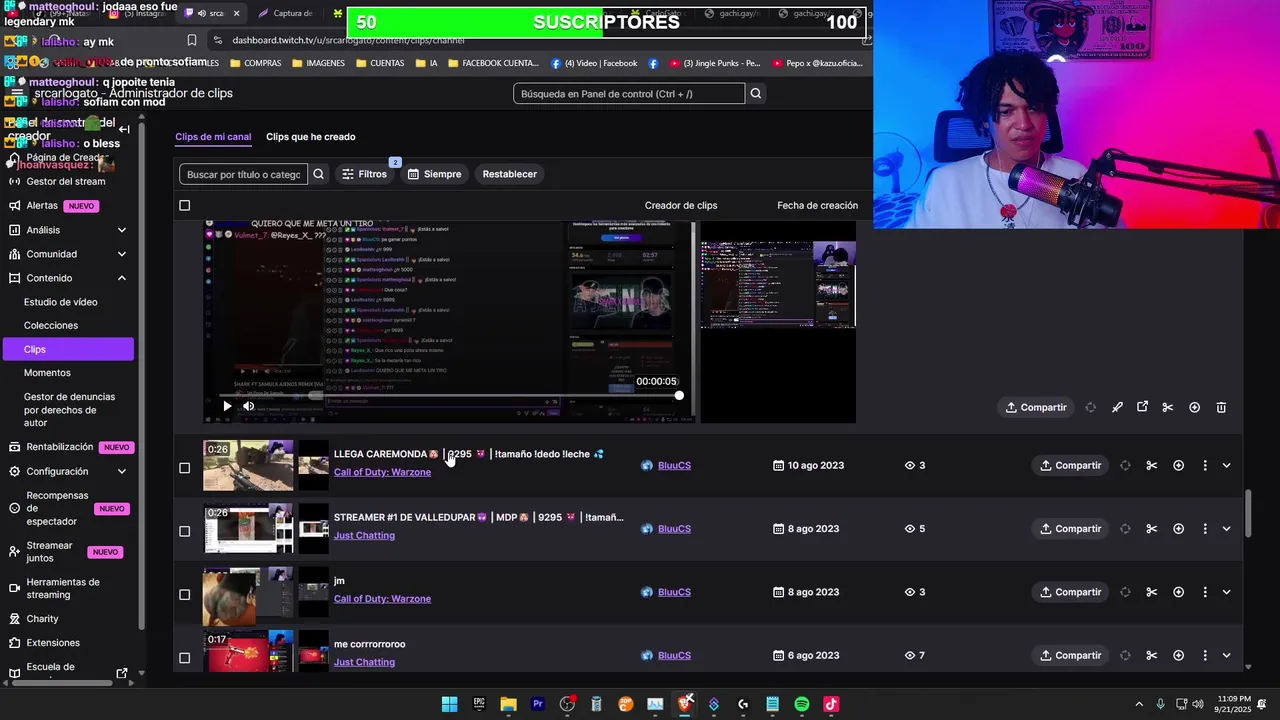Focus the Búsqueda en Panel de control field
1280x720 pixels.
coord(629,94)
